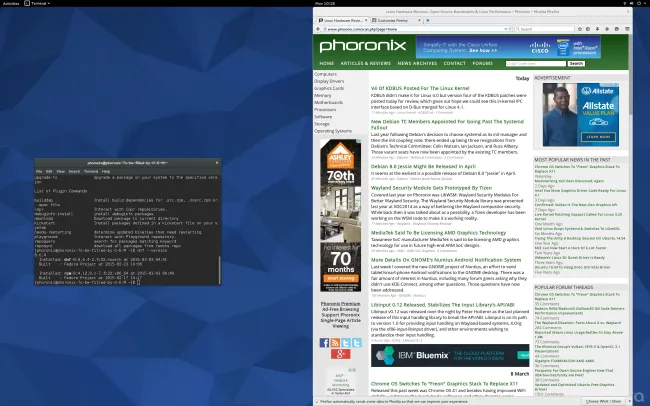Viewport: 650px width, 406px height.
Task: Click Choose What I Share button
Action: click(x=603, y=401)
